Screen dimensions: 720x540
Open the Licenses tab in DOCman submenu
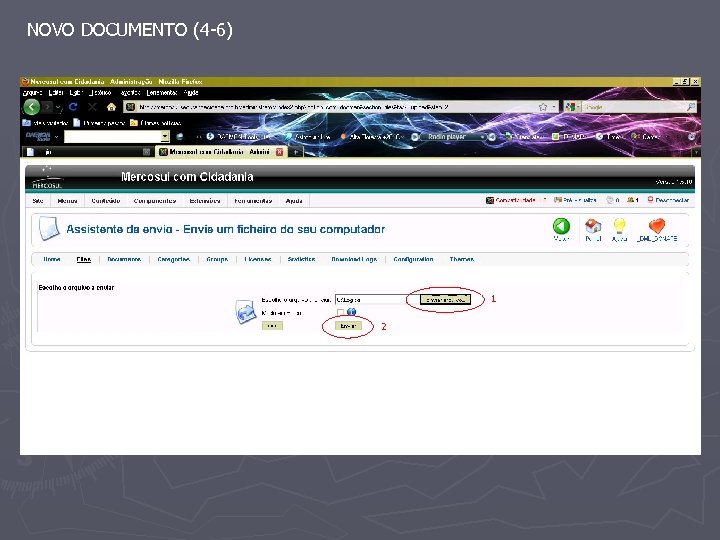258,259
